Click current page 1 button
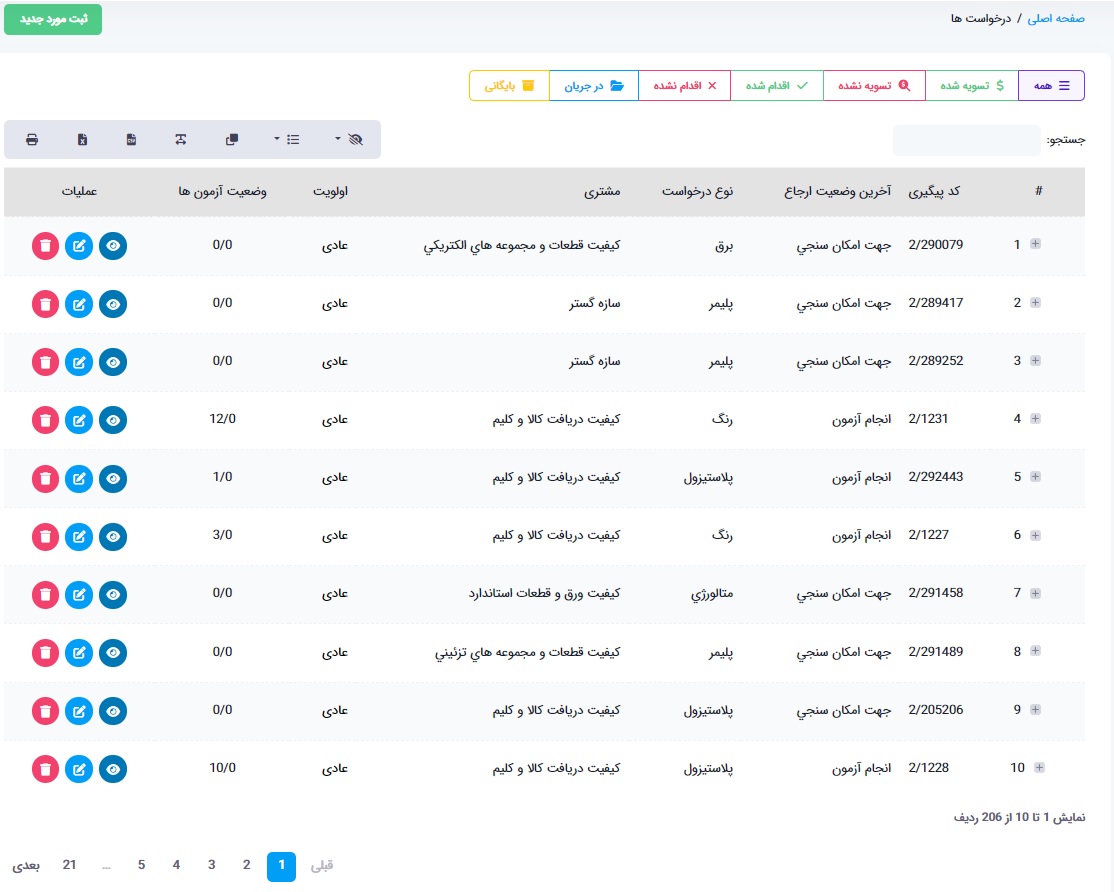Viewport: 1114px width, 892px height. tap(281, 866)
